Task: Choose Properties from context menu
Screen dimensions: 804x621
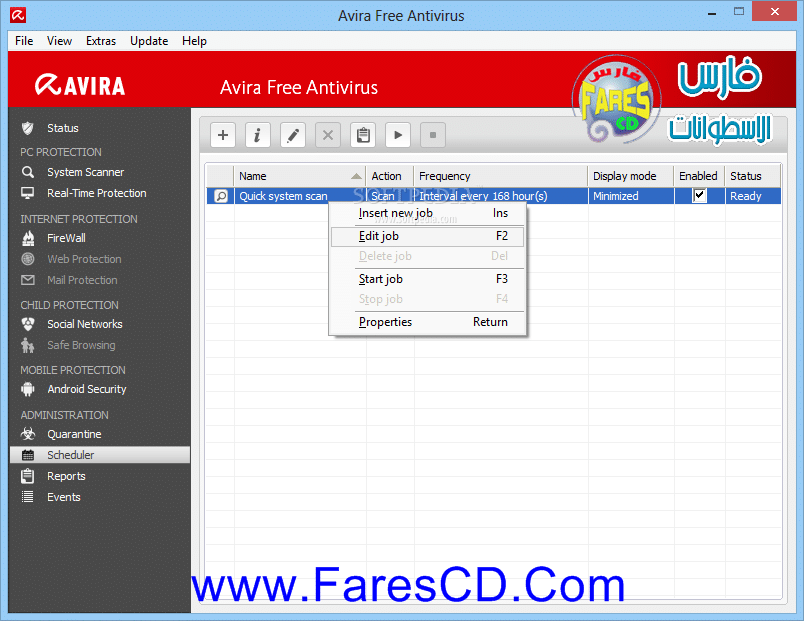Action: tap(428, 322)
